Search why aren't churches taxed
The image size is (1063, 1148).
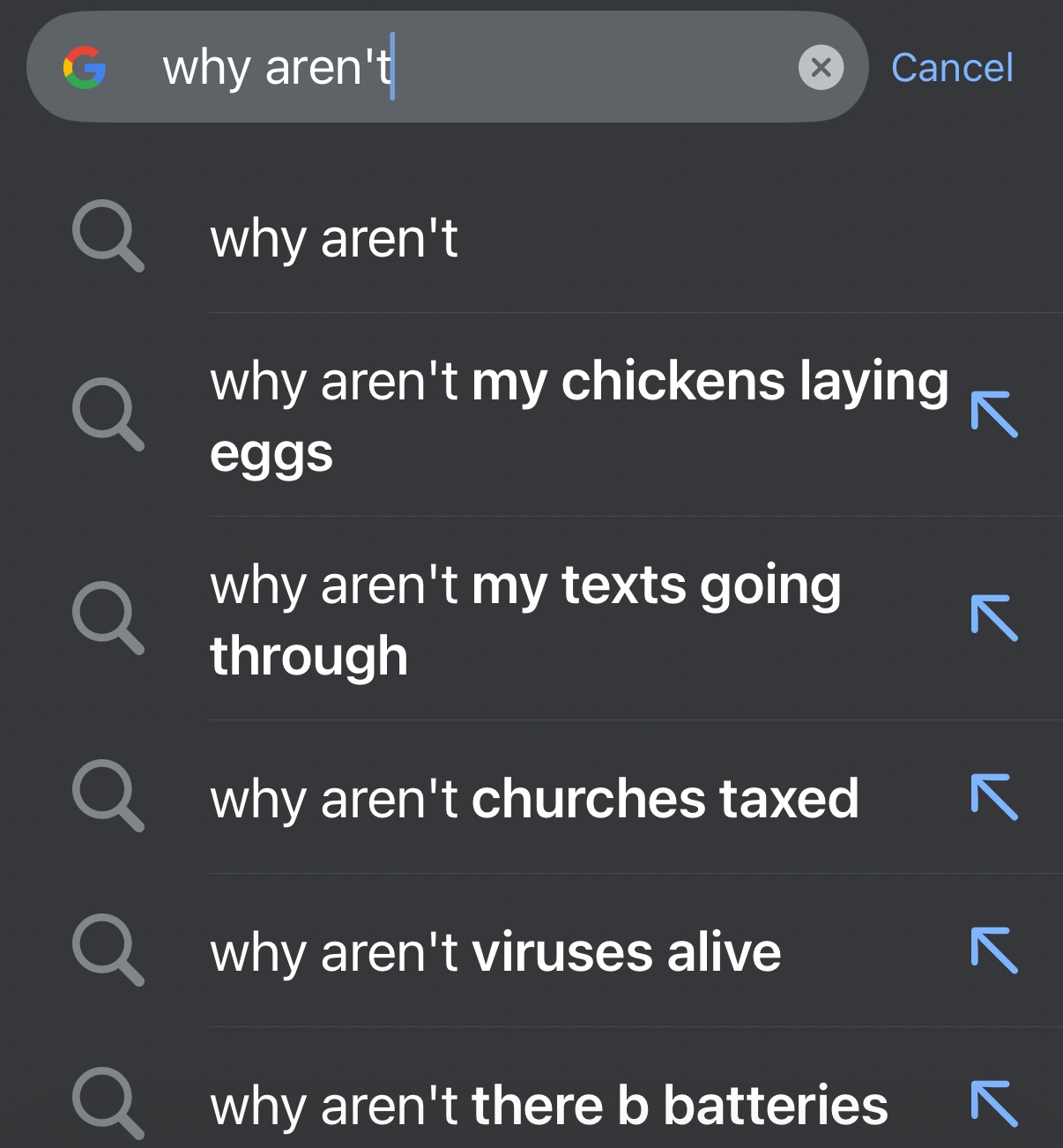[x=534, y=799]
